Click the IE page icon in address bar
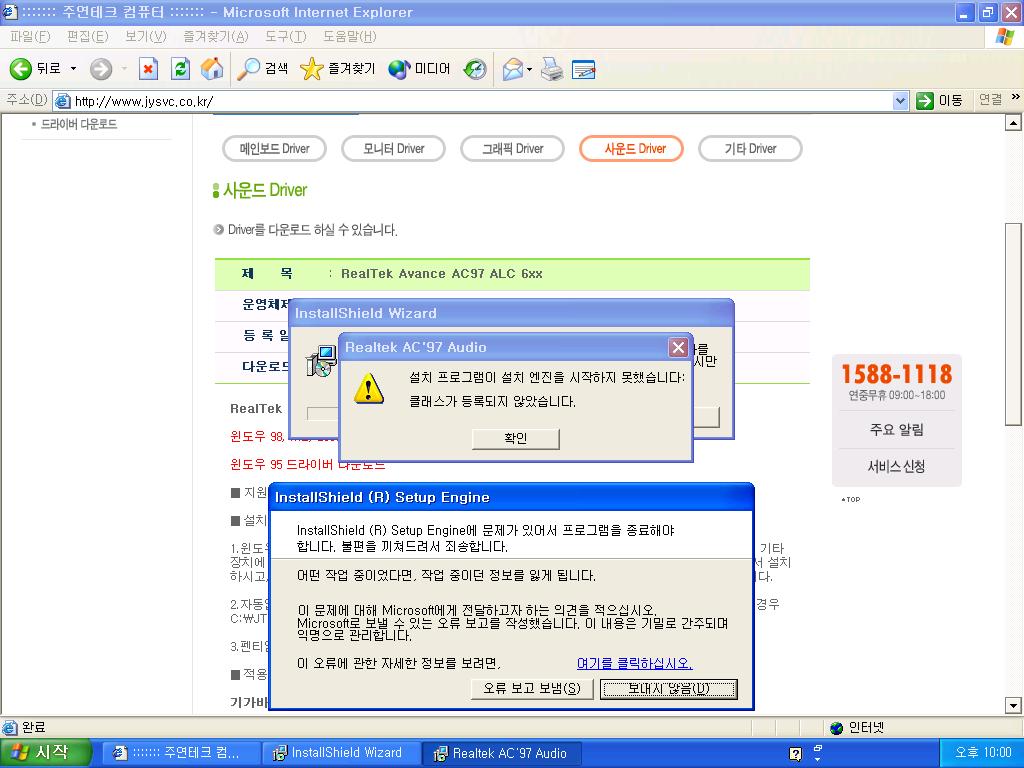The image size is (1024, 768). [x=63, y=101]
